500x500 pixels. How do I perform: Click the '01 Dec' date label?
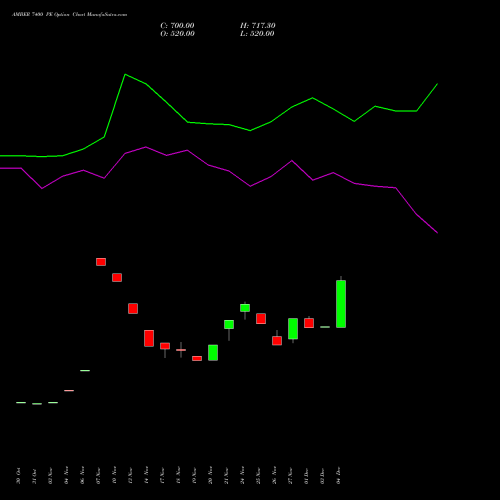click(306, 476)
